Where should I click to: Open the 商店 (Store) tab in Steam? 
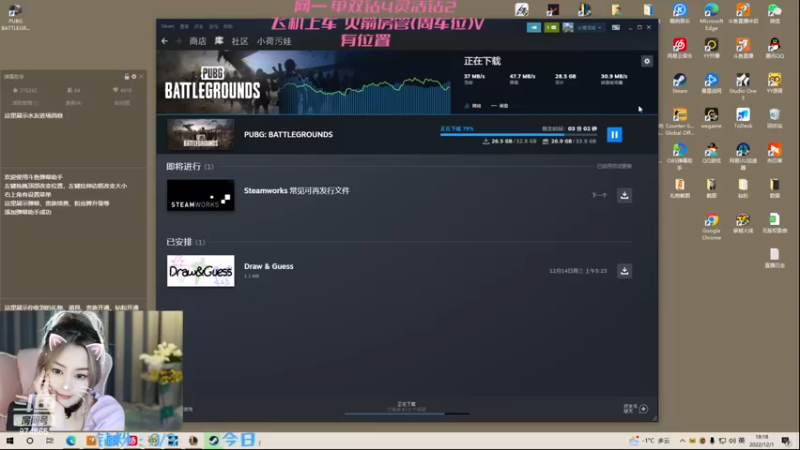[197, 41]
